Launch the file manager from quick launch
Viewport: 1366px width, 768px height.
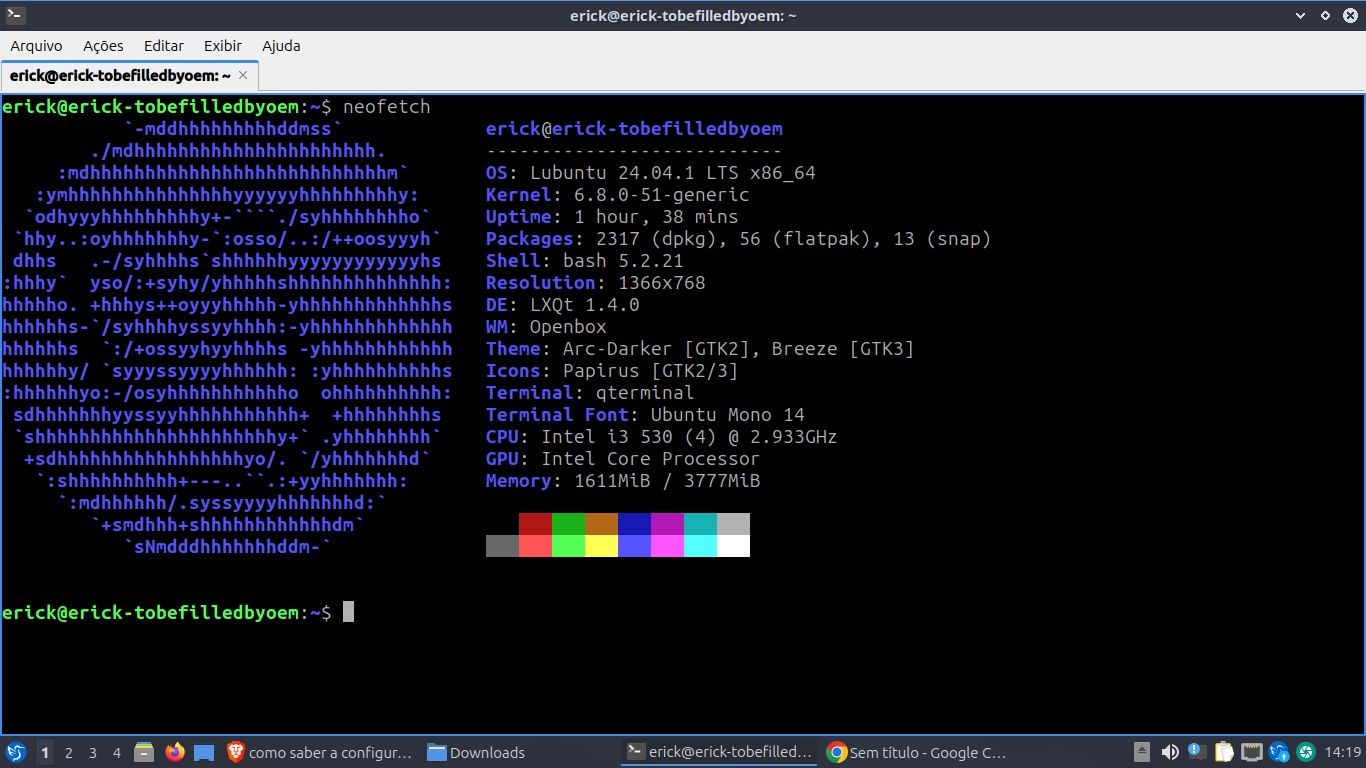(145, 752)
